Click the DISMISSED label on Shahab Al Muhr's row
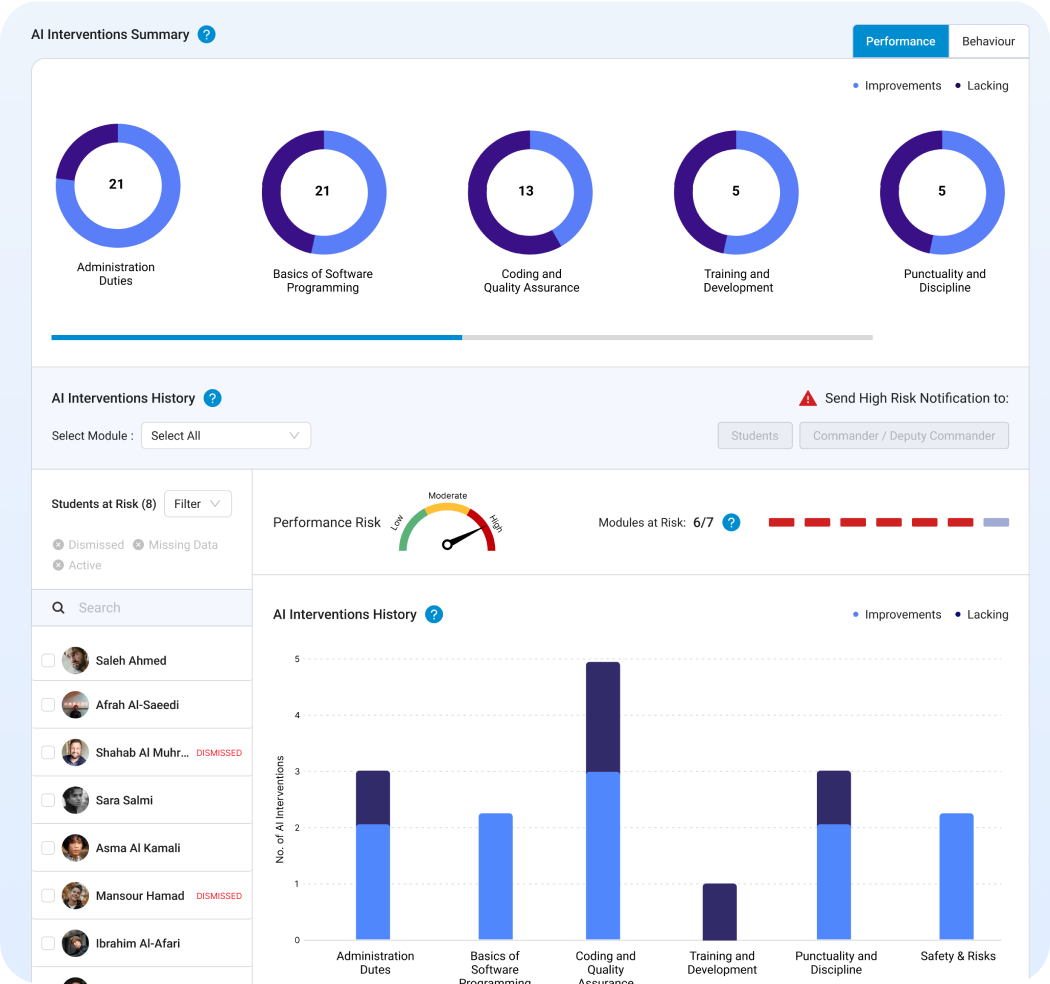The image size is (1050, 984). 219,753
